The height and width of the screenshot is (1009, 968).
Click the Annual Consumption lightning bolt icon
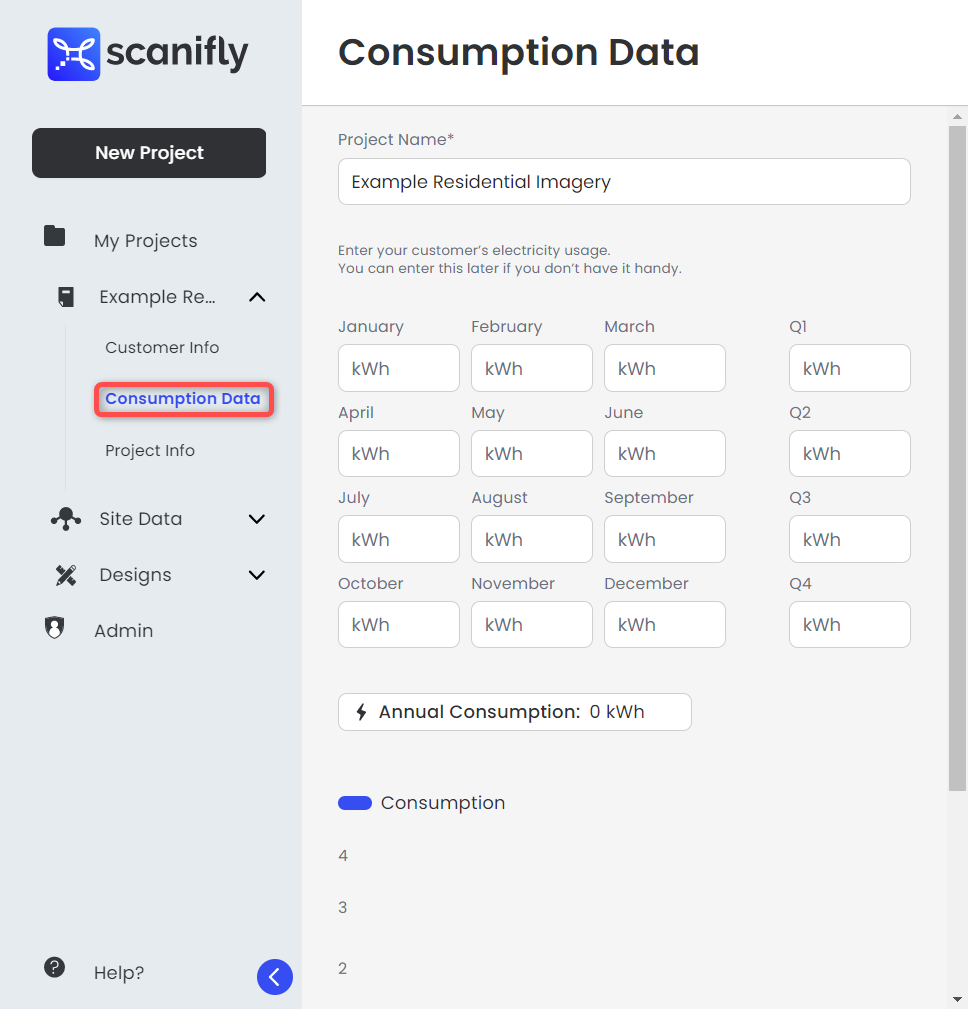coord(362,712)
